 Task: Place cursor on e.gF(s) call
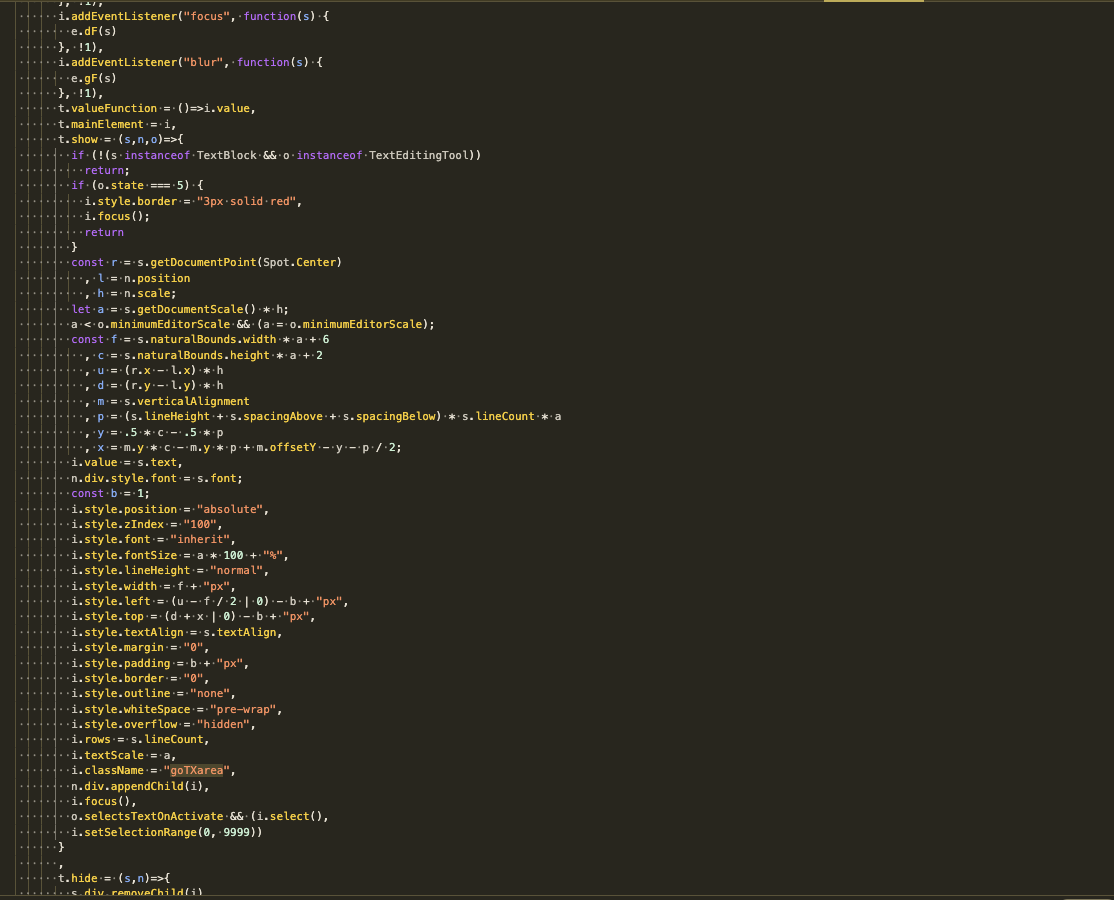(x=94, y=78)
